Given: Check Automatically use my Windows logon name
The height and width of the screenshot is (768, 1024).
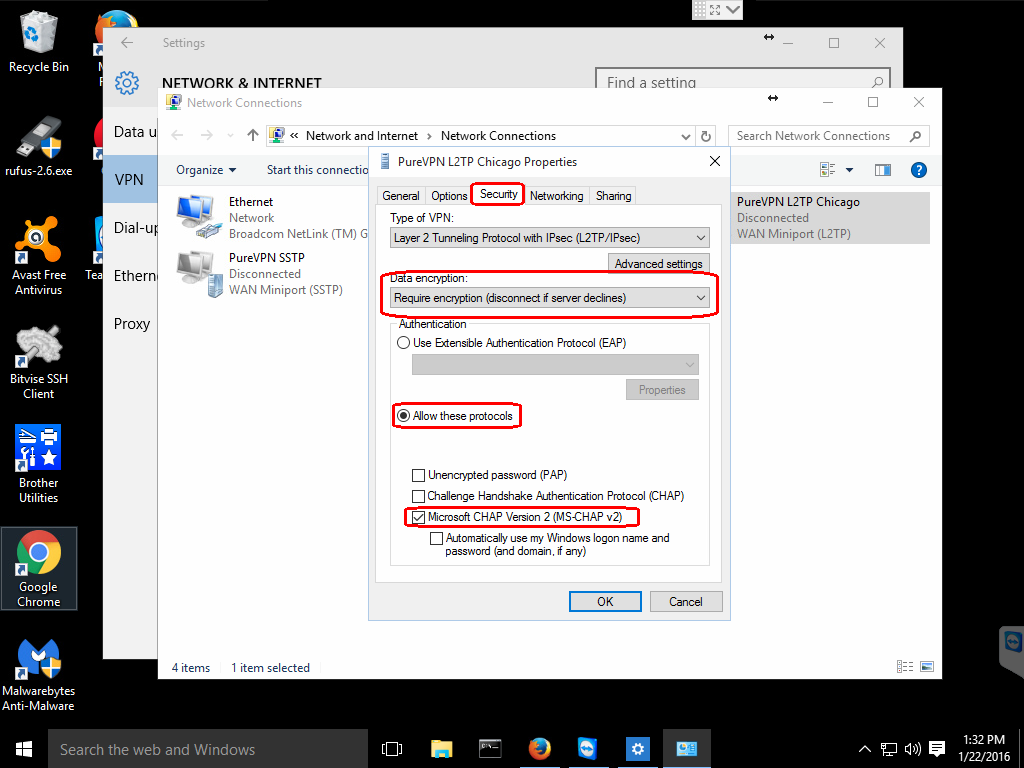Looking at the screenshot, I should (x=436, y=539).
